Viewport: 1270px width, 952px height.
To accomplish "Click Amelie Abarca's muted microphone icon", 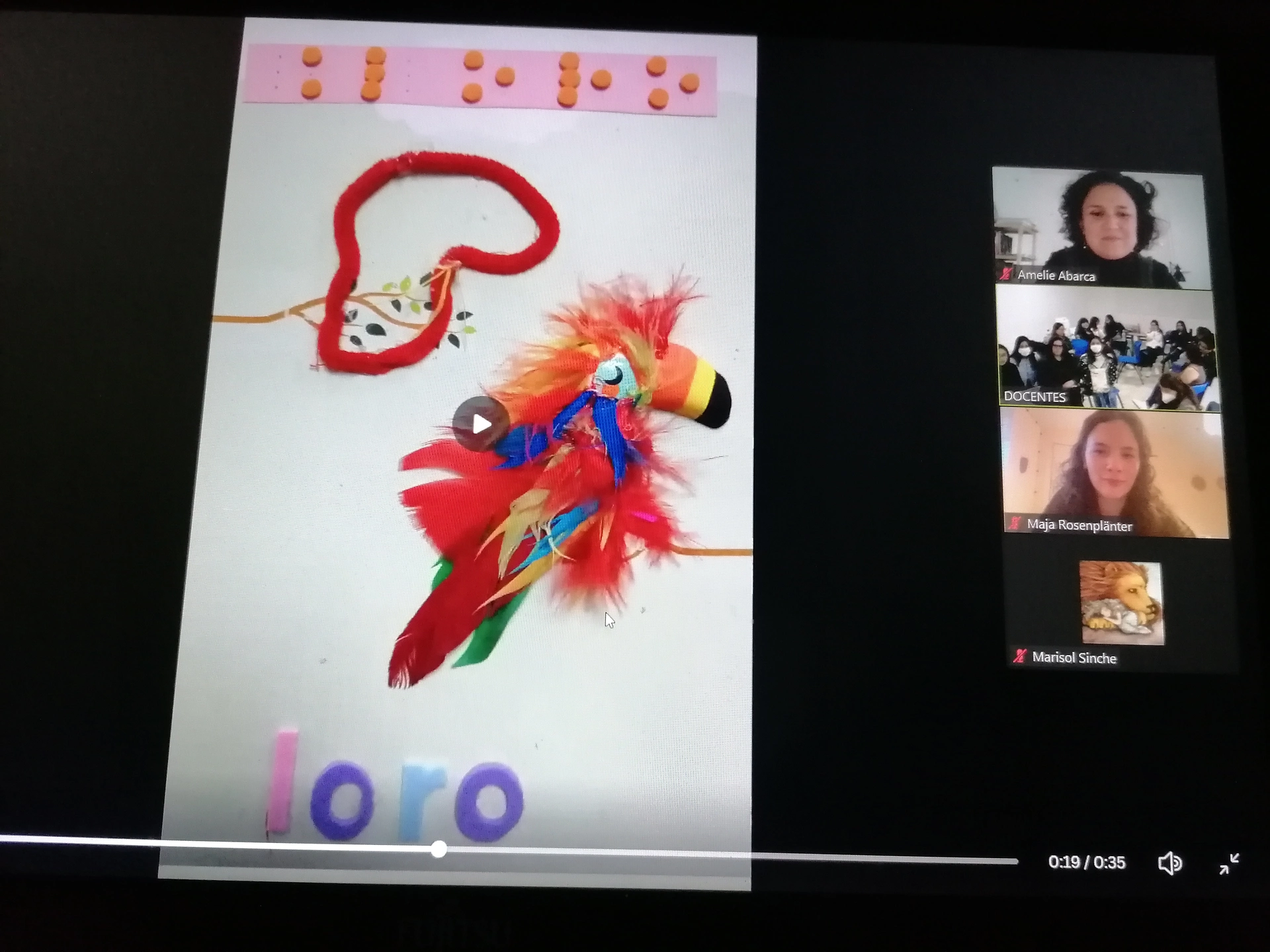I will [1005, 273].
